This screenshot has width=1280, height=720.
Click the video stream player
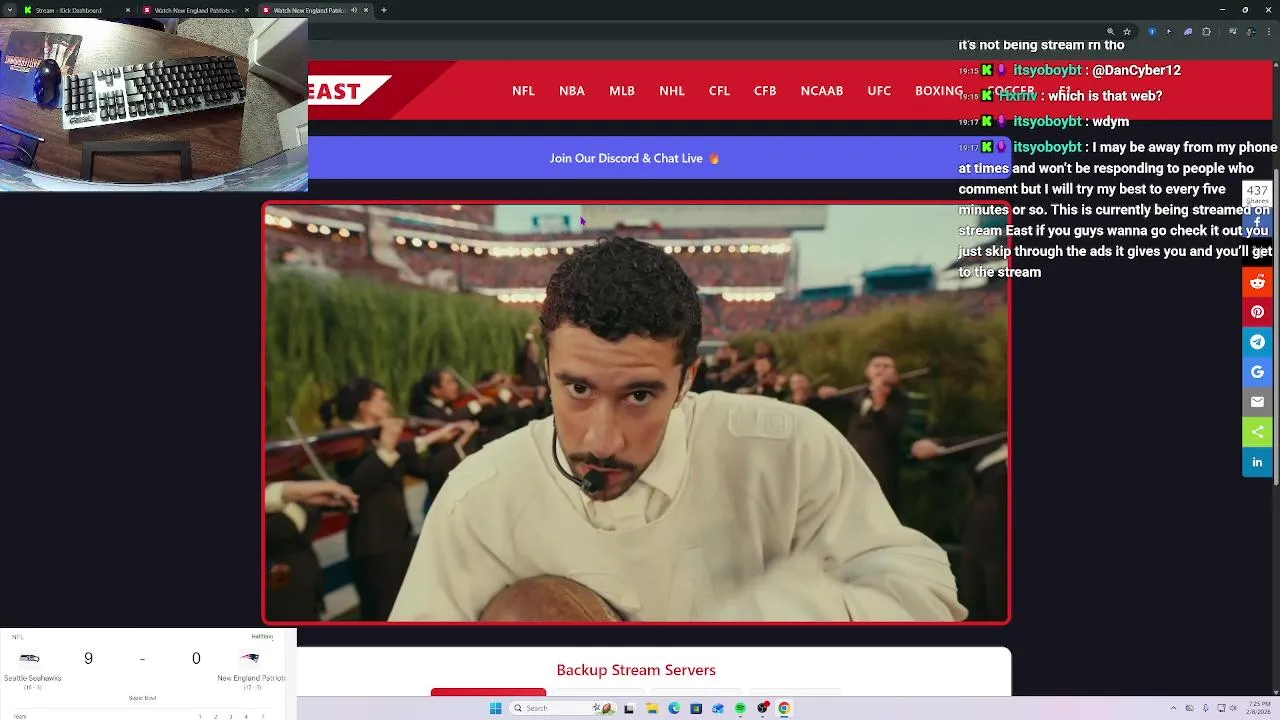636,413
